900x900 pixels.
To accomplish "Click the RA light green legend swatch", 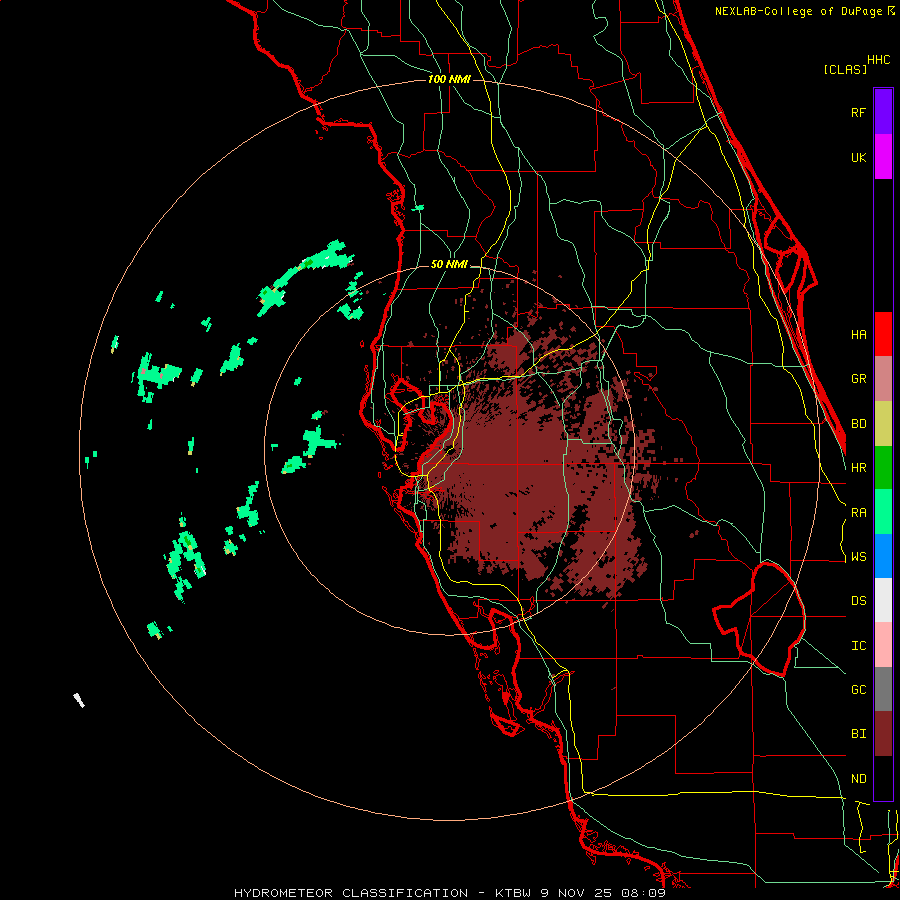I will tap(883, 512).
